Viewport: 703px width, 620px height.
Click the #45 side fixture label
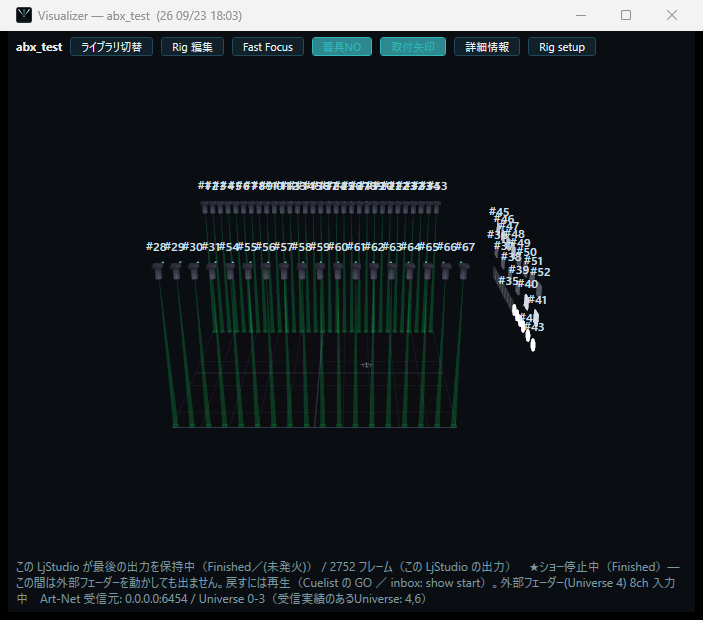pos(499,211)
